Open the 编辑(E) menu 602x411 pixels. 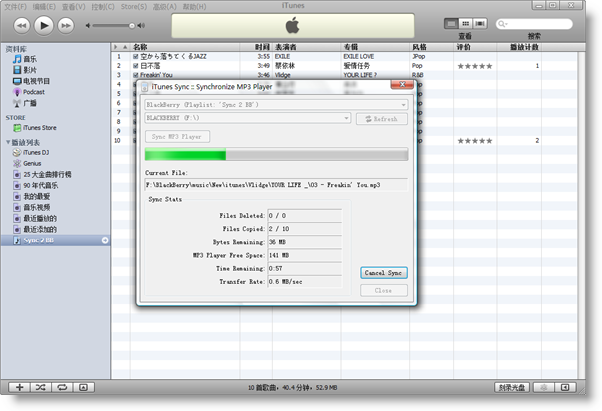pos(44,7)
